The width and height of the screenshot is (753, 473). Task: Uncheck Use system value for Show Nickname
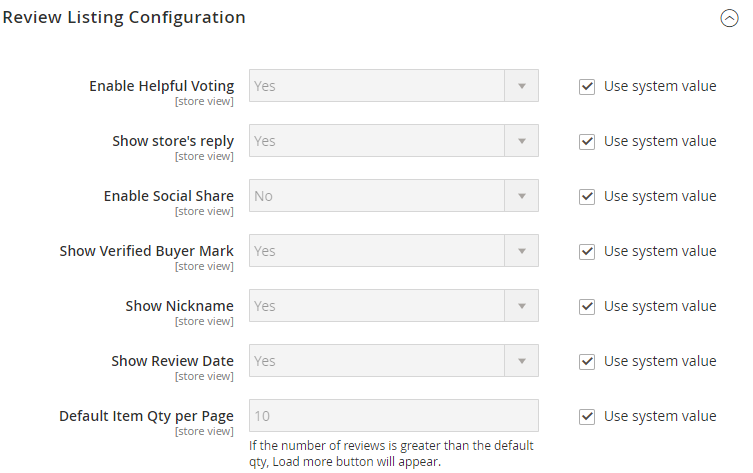587,306
